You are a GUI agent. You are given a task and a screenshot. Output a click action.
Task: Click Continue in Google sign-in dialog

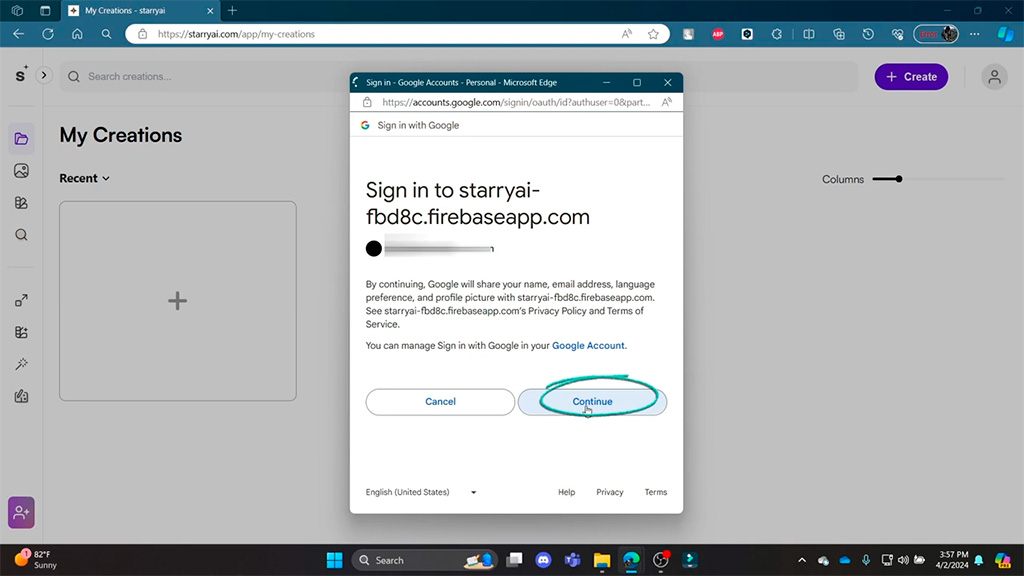click(x=592, y=402)
